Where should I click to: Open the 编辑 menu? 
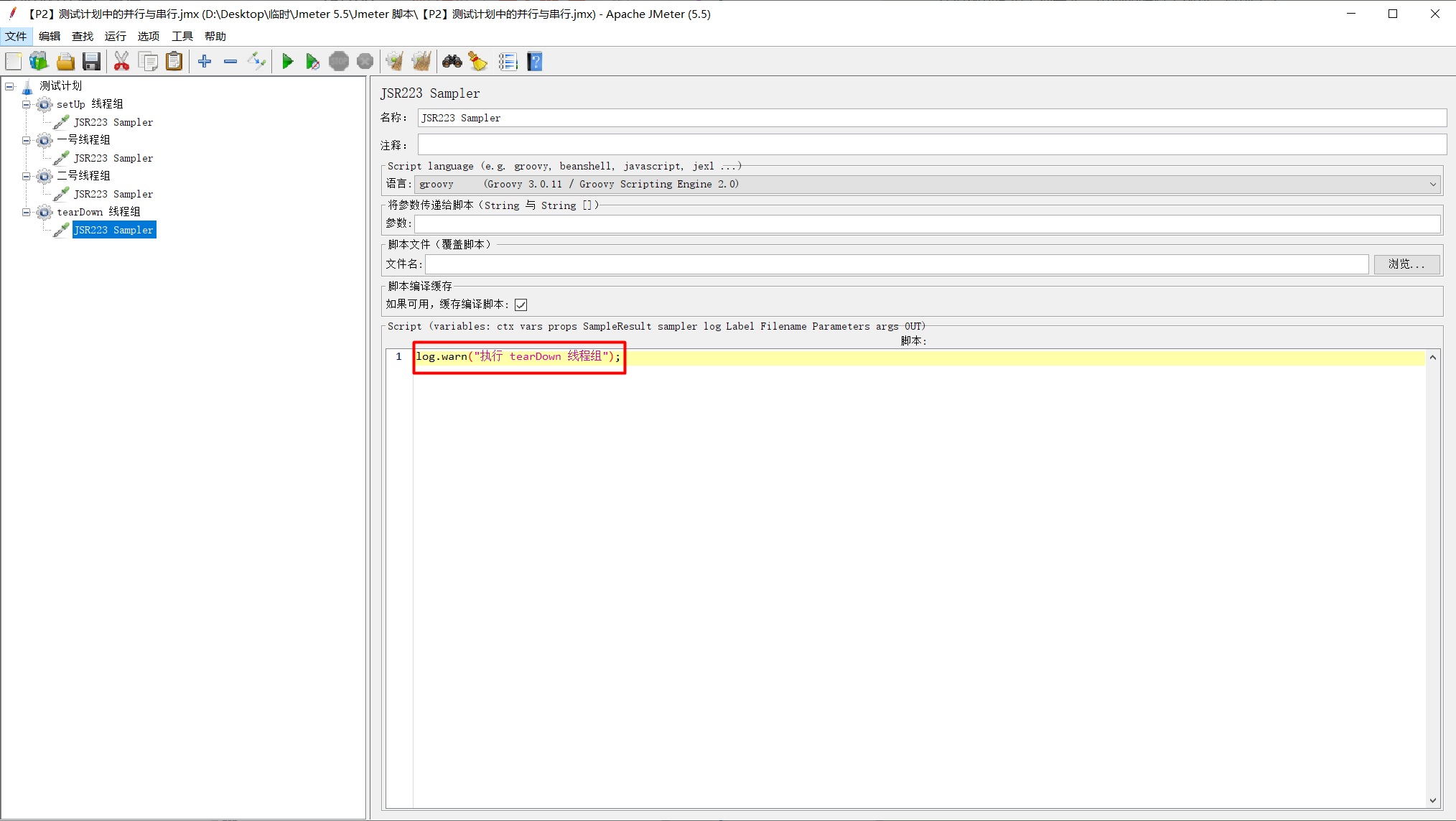coord(50,37)
